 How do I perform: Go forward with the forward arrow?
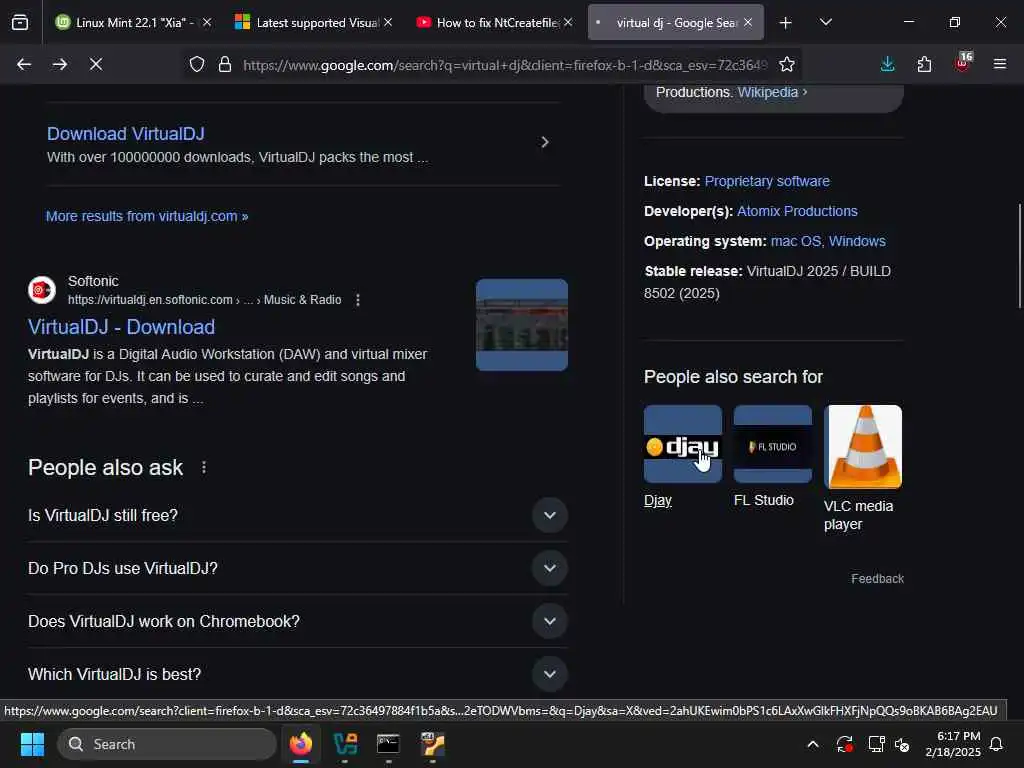pos(59,64)
